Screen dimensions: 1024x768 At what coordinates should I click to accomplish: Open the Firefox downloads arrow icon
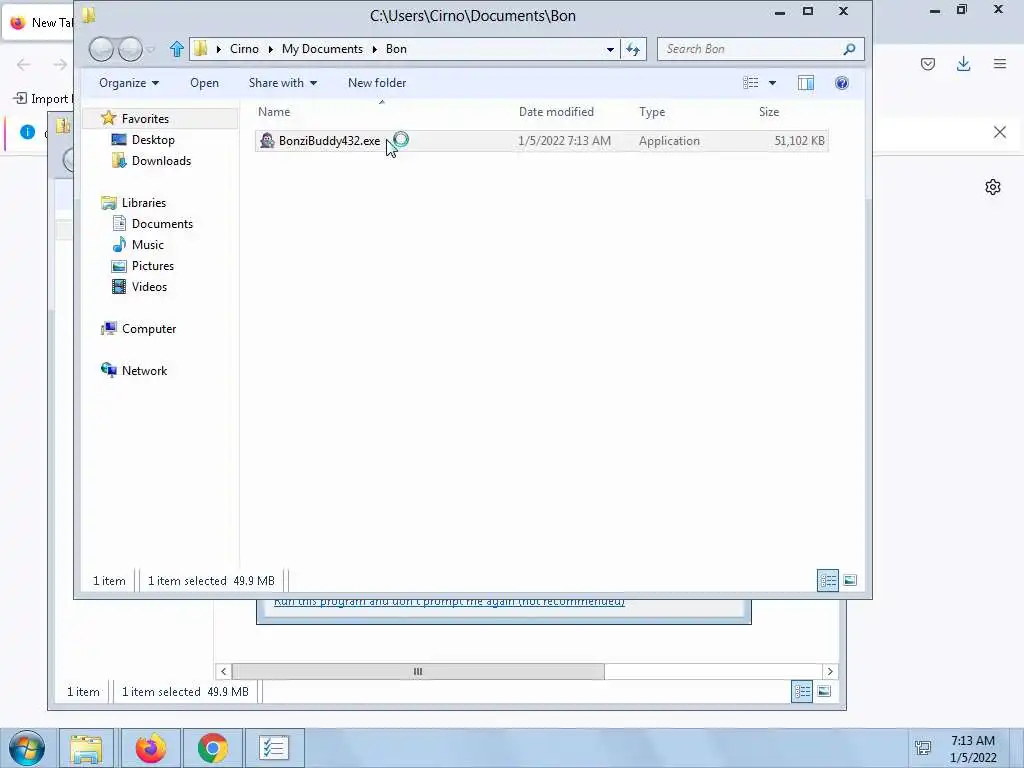pos(963,63)
